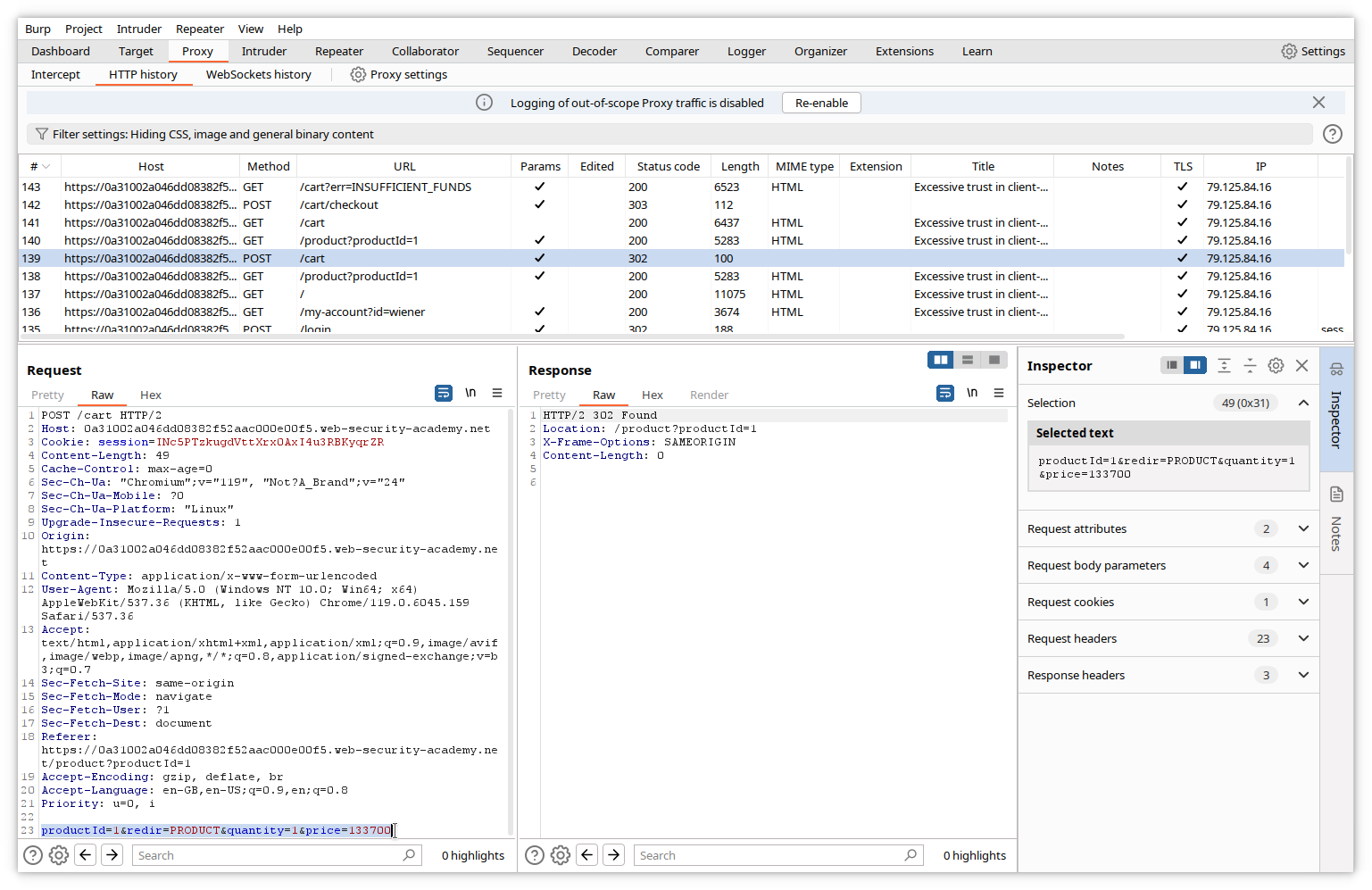The image size is (1372, 890).
Task: Open the WebSockets history tab
Action: [x=258, y=75]
